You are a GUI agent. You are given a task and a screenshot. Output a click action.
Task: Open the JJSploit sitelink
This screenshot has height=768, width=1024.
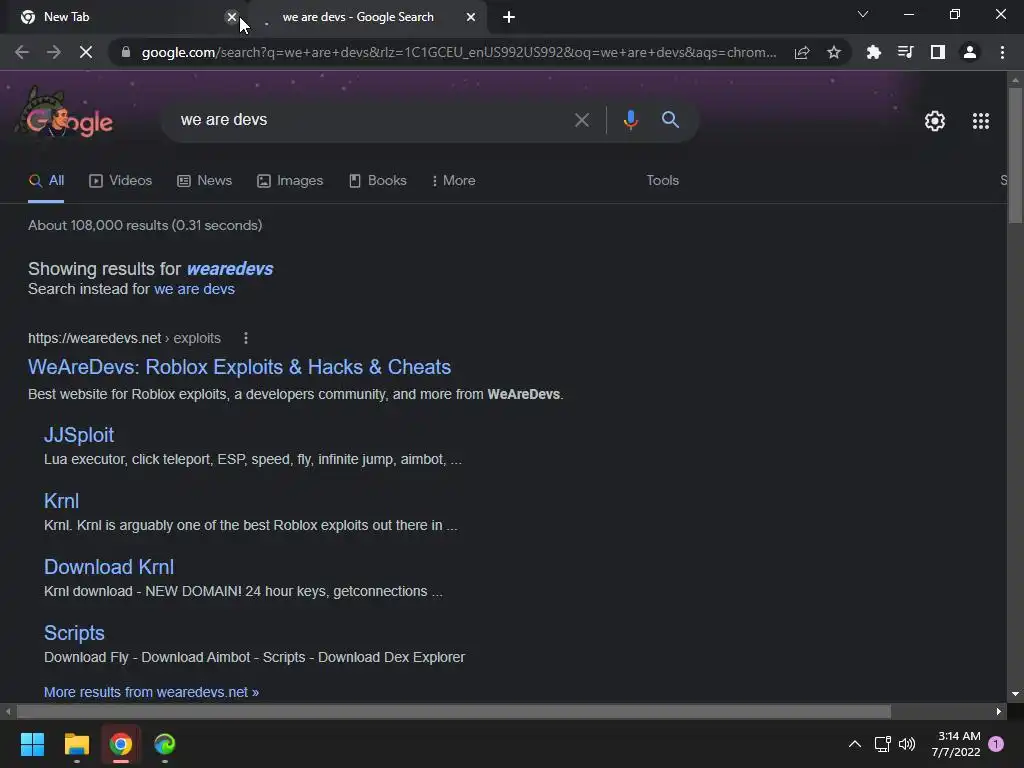point(79,435)
